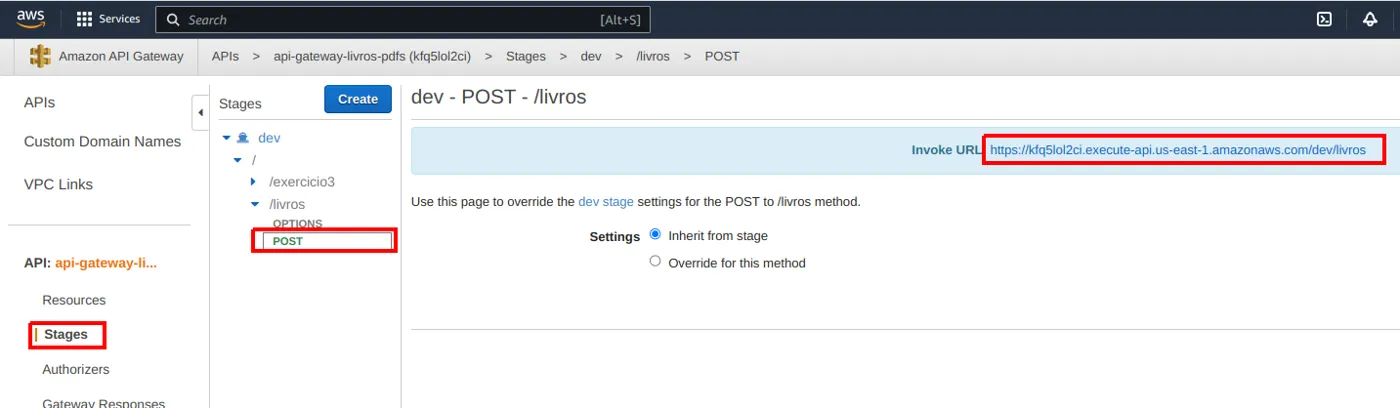
Task: Click the Create stage button
Action: (358, 99)
